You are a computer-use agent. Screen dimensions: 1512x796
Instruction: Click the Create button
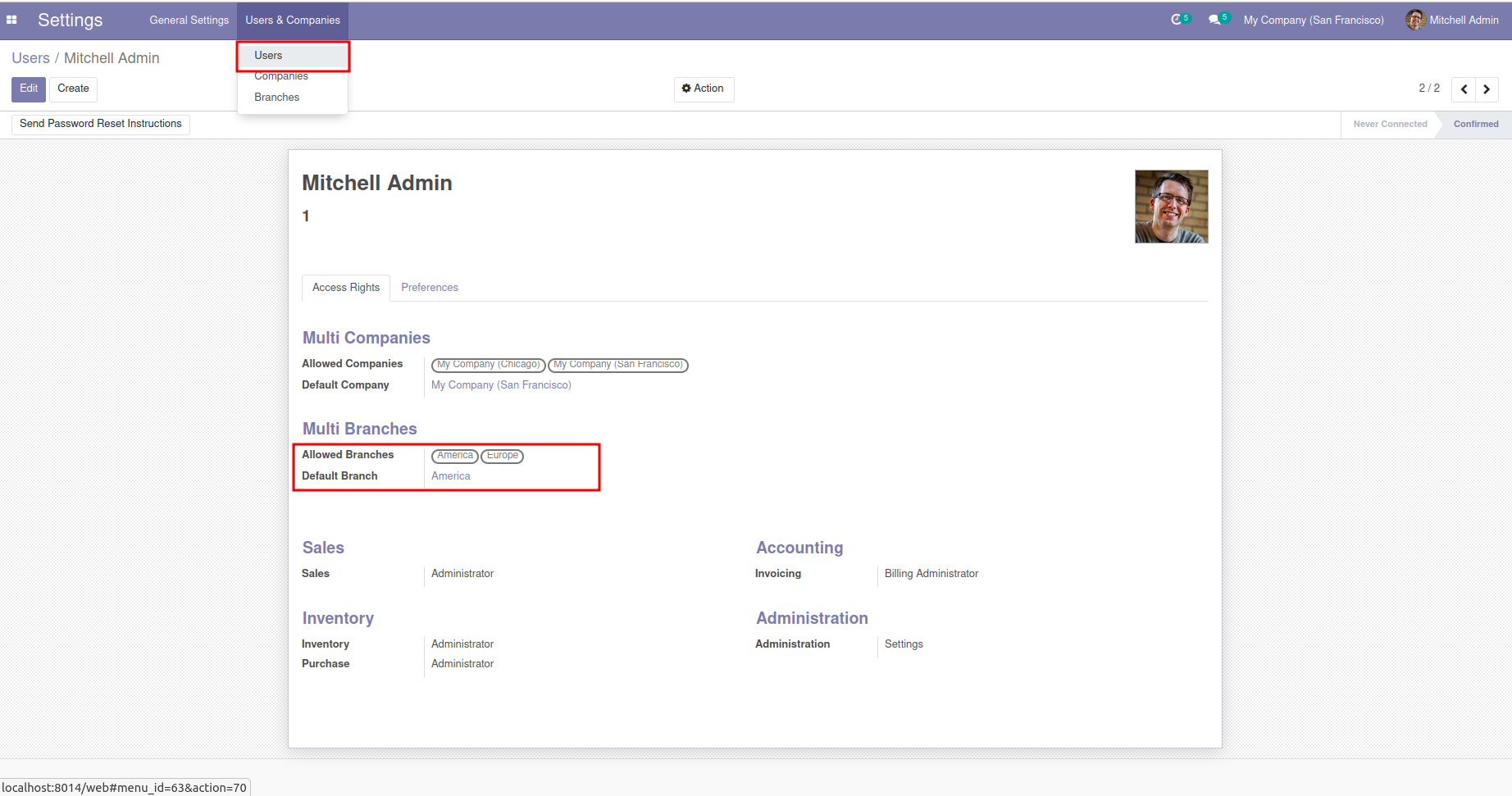click(73, 89)
